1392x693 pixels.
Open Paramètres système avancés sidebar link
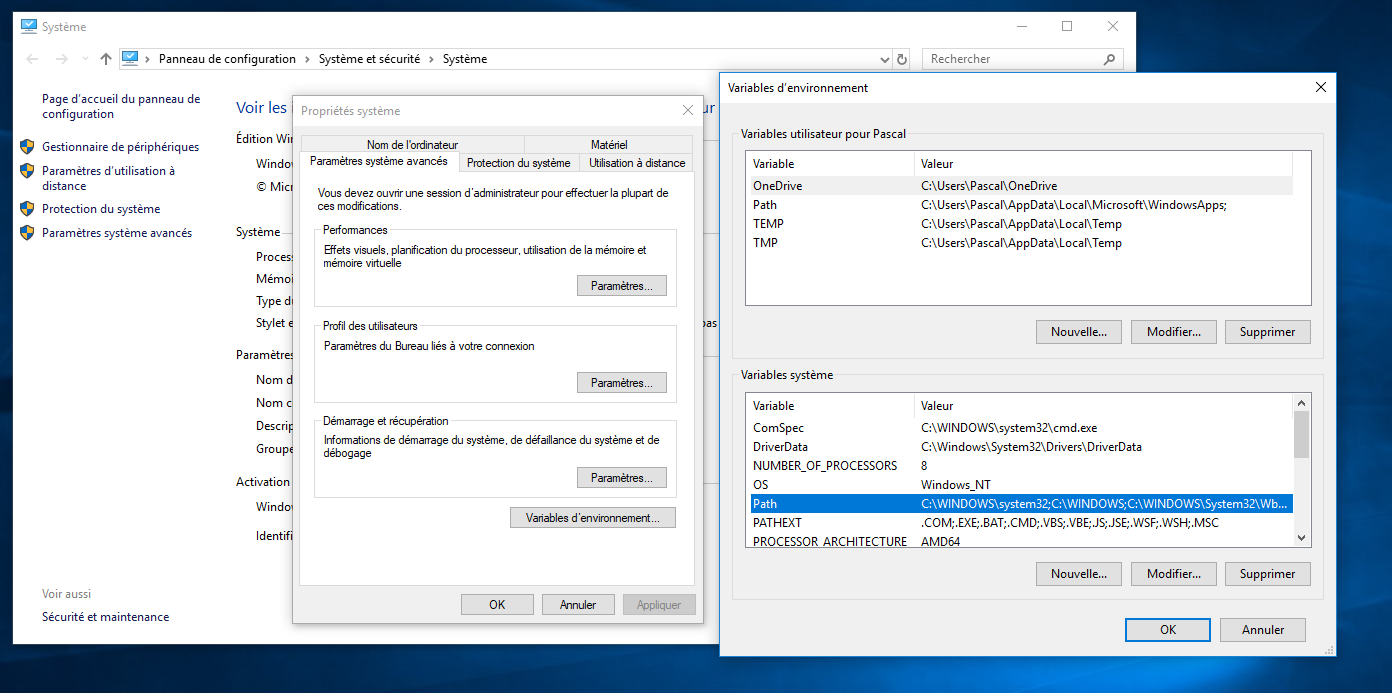[x=117, y=233]
